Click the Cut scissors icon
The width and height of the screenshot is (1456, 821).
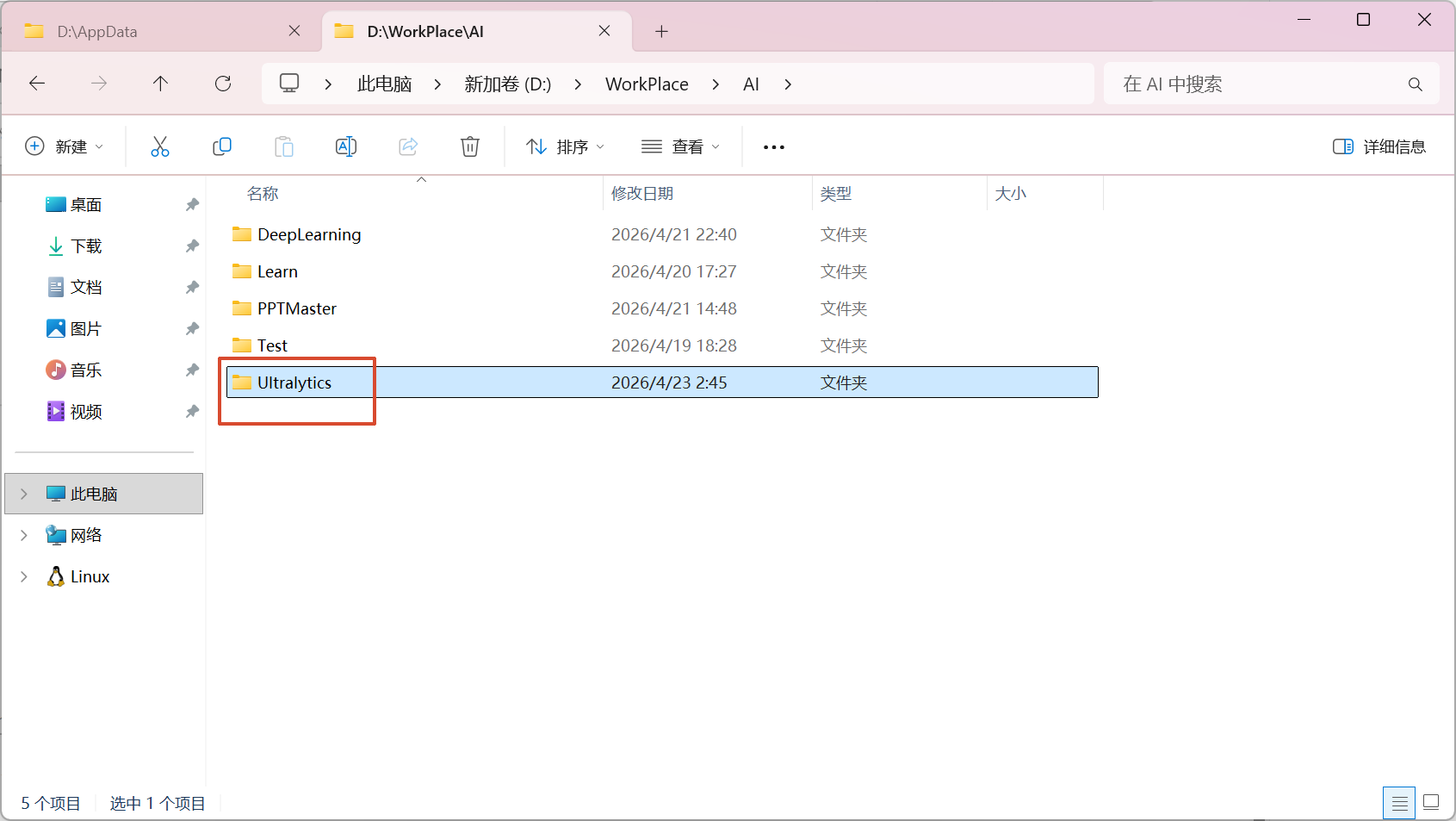coord(160,146)
